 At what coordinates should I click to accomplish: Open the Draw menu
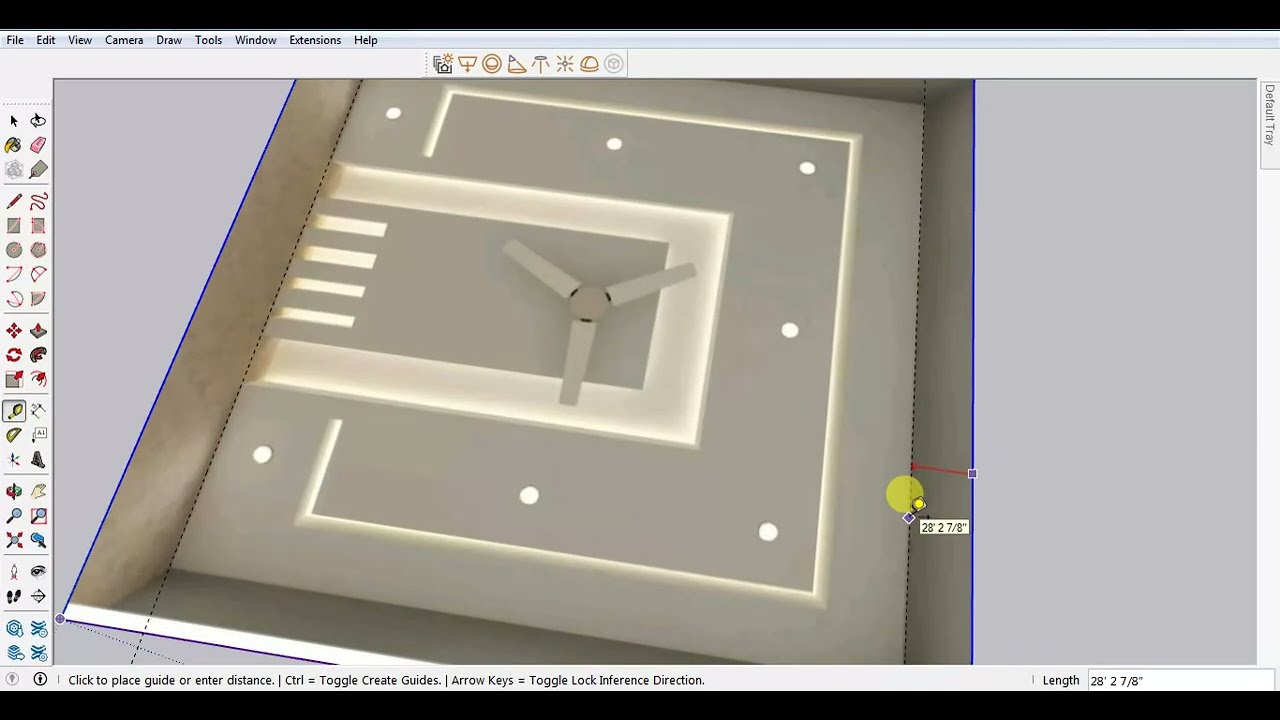[169, 40]
